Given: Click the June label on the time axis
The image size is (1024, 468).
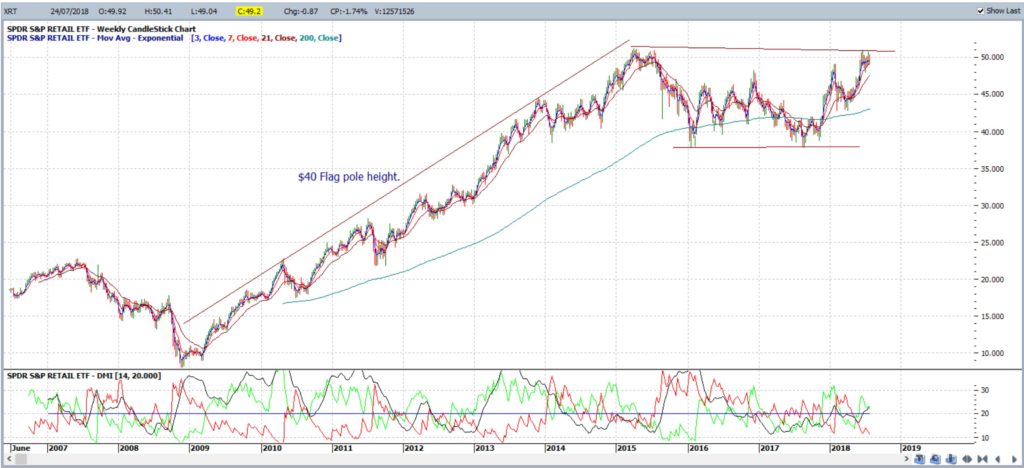Looking at the screenshot, I should [22, 448].
